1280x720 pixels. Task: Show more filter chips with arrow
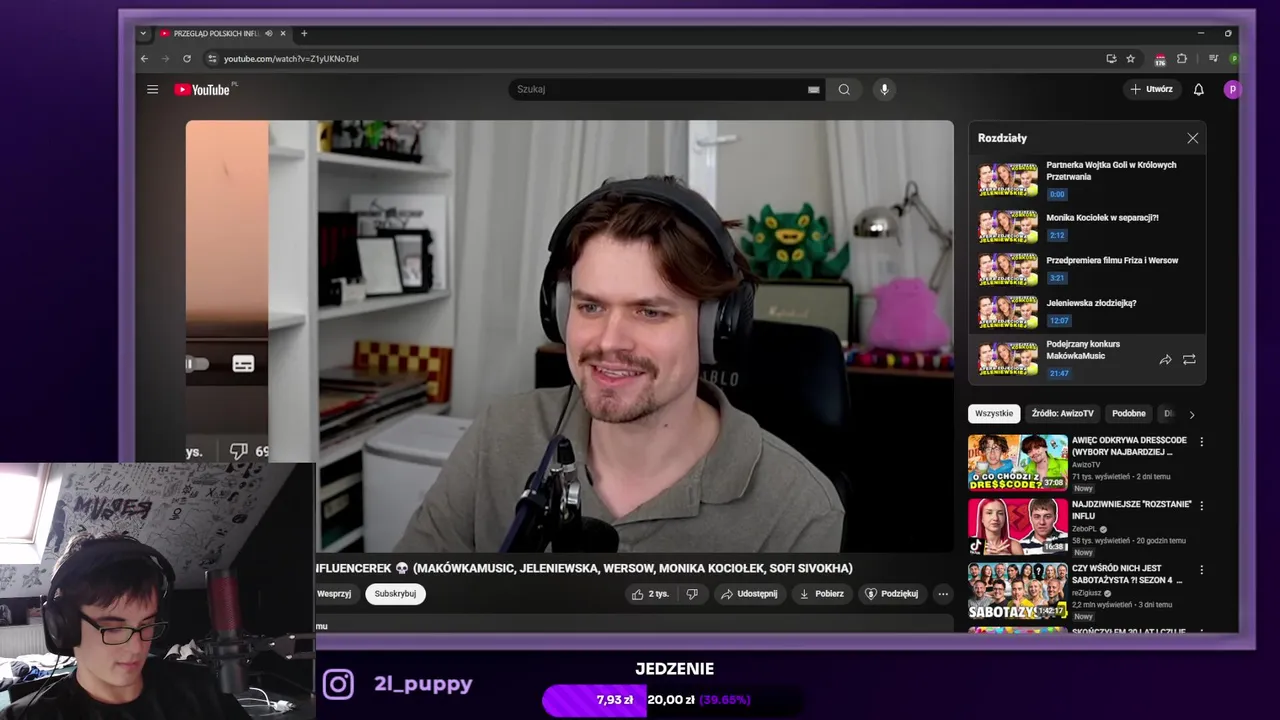tap(1191, 414)
